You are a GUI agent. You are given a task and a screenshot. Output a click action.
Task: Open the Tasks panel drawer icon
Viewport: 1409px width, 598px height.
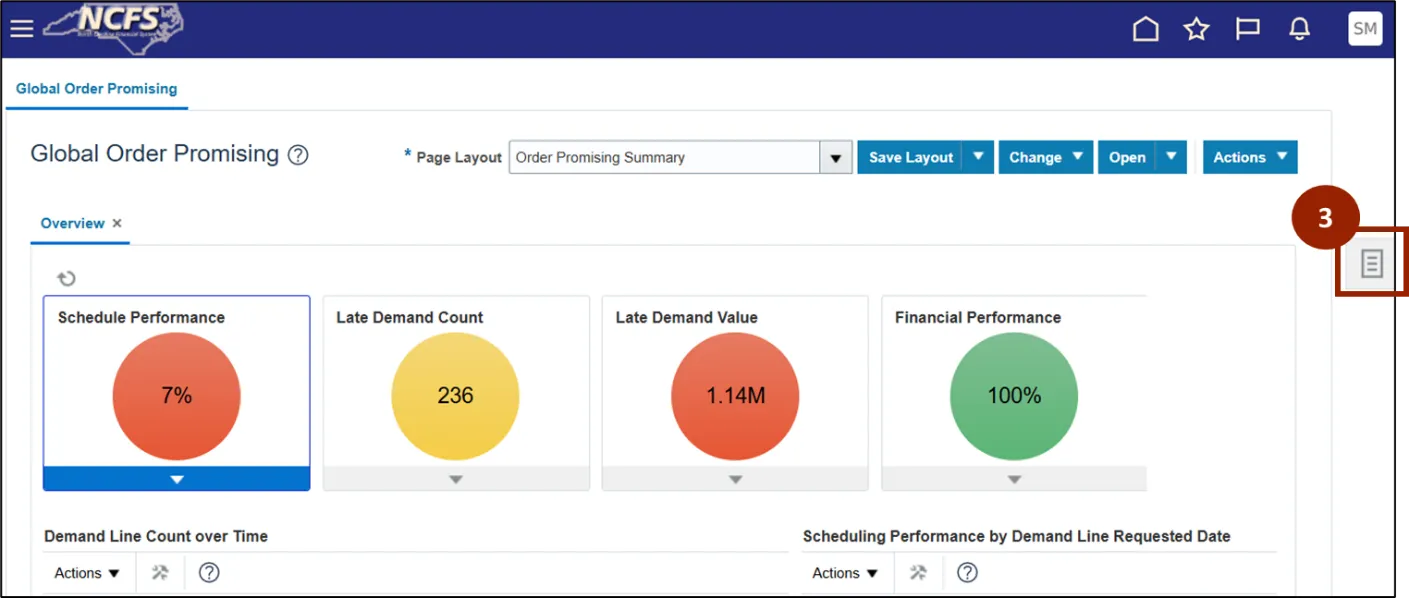[1371, 264]
